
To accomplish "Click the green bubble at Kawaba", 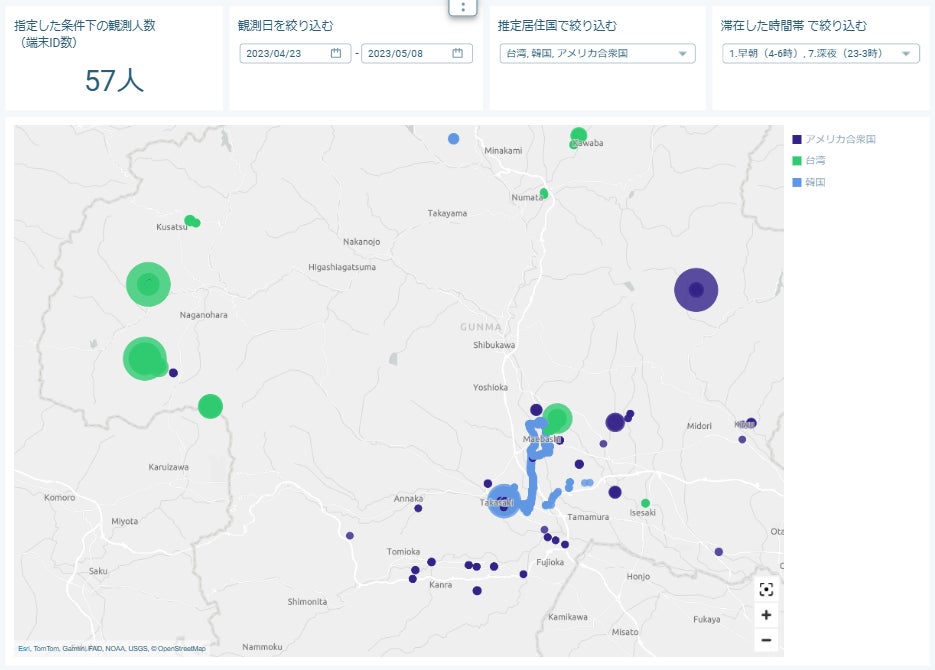I will [579, 135].
